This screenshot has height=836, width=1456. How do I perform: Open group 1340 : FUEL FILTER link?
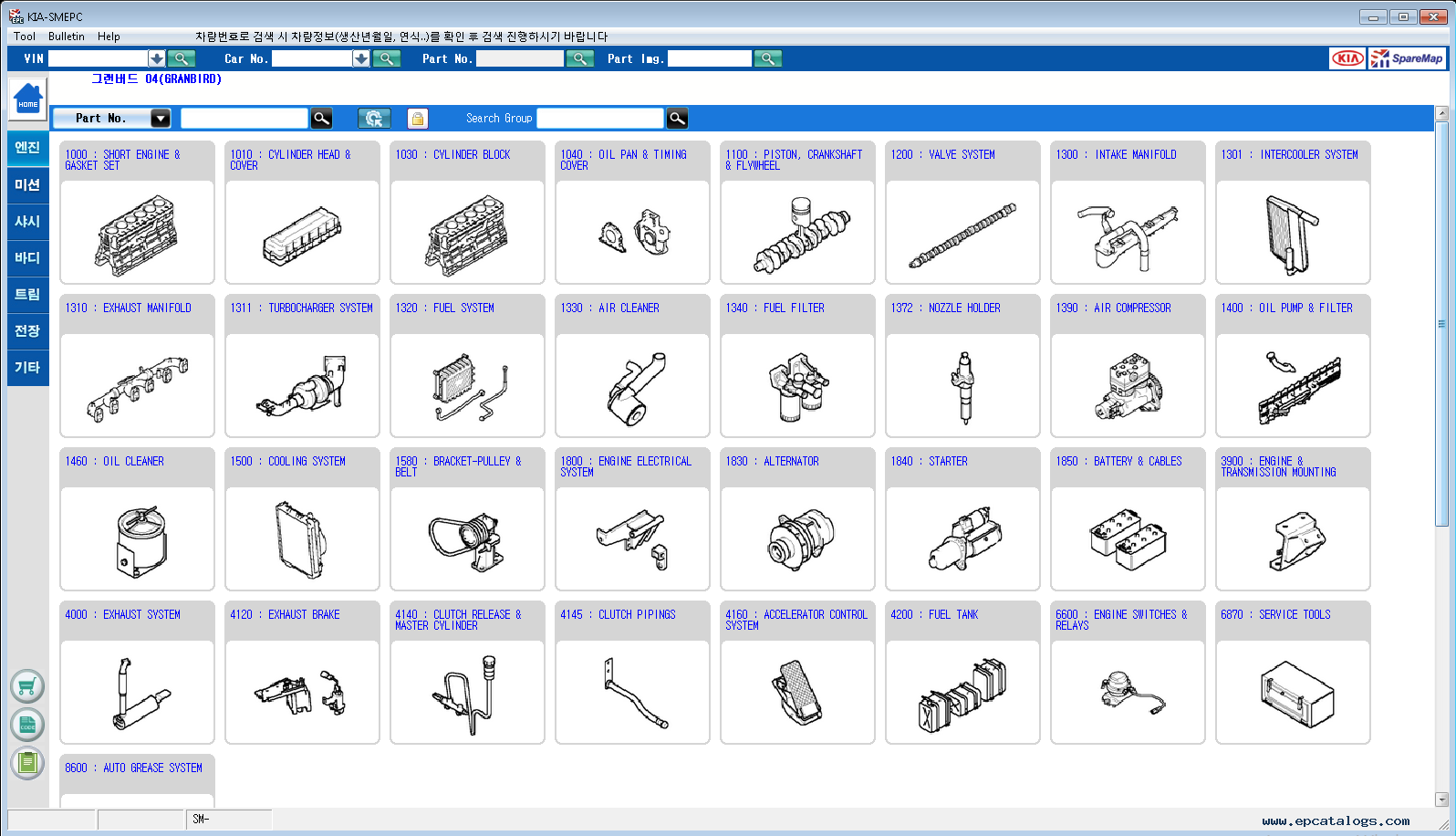(775, 308)
